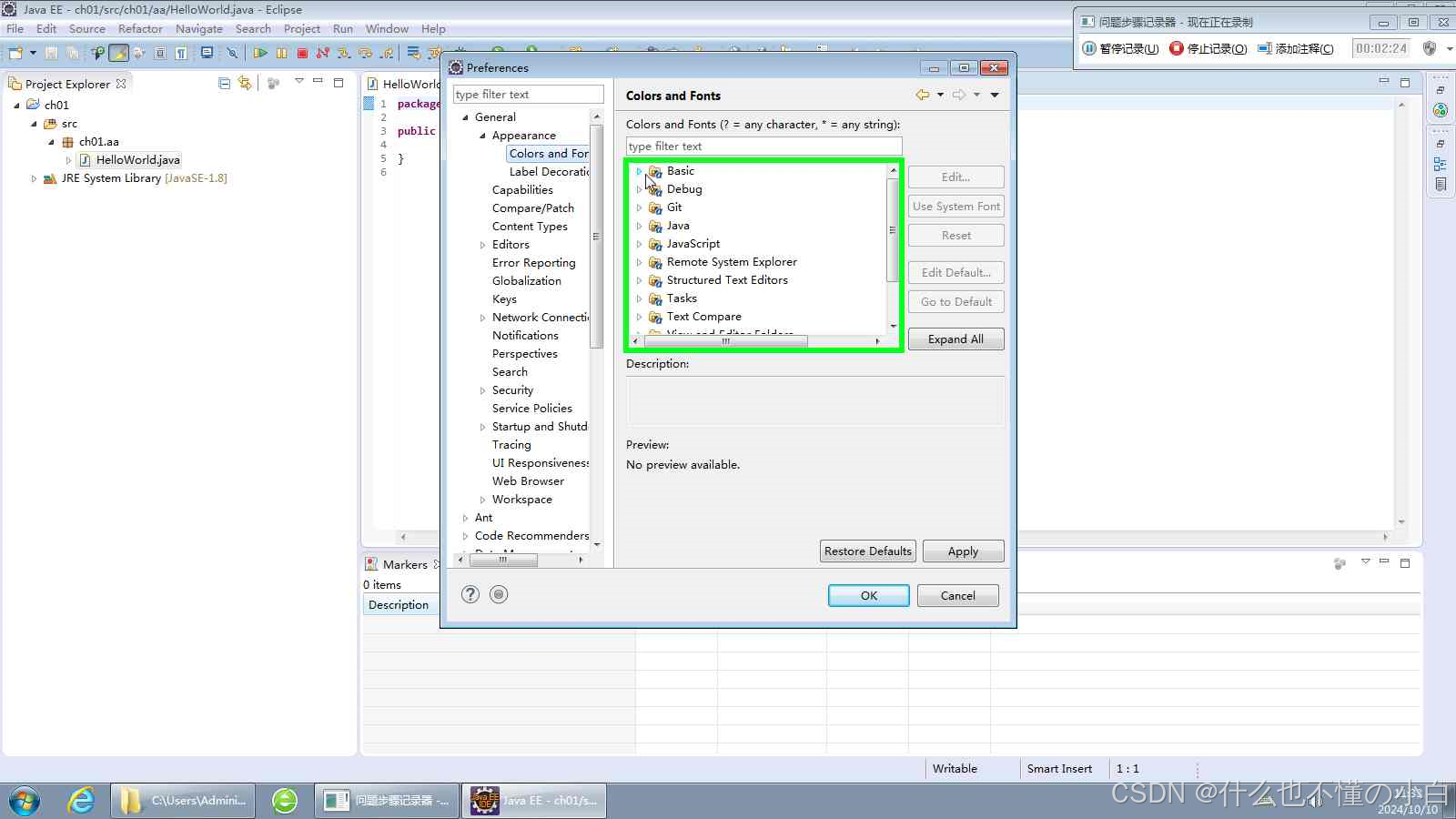Select Label Decorations preference page

coord(549,171)
